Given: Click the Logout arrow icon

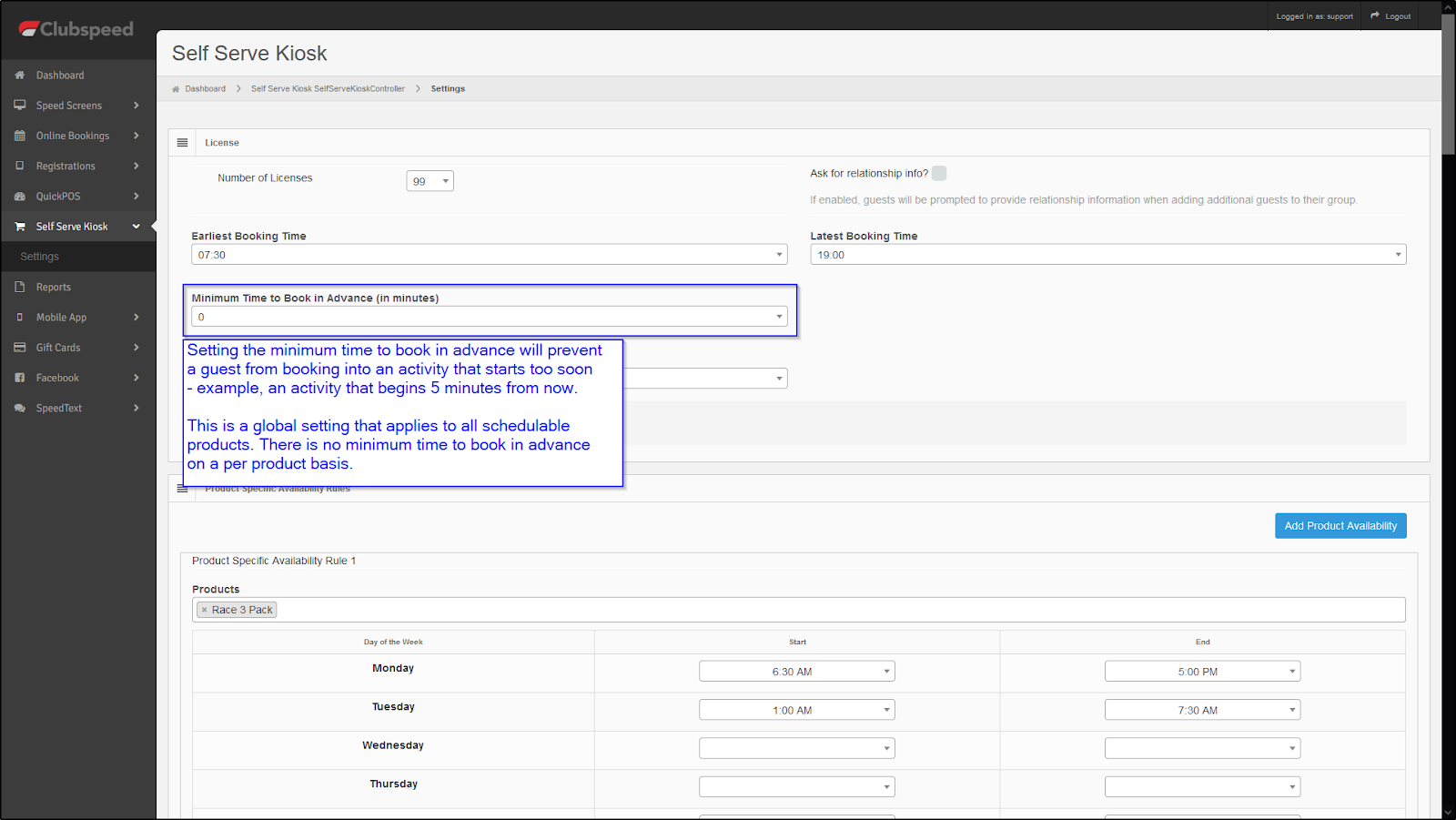Looking at the screenshot, I should [x=1375, y=15].
